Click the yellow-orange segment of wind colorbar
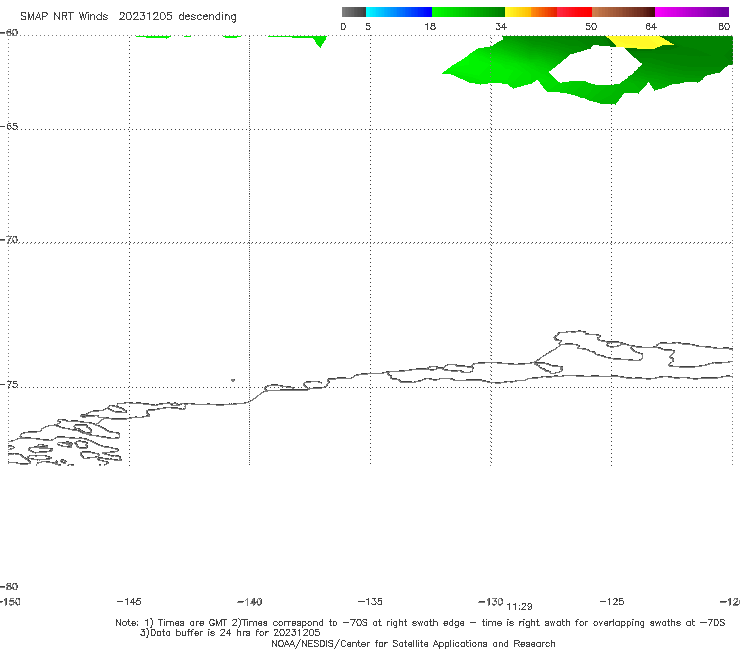740x650 pixels. point(530,12)
